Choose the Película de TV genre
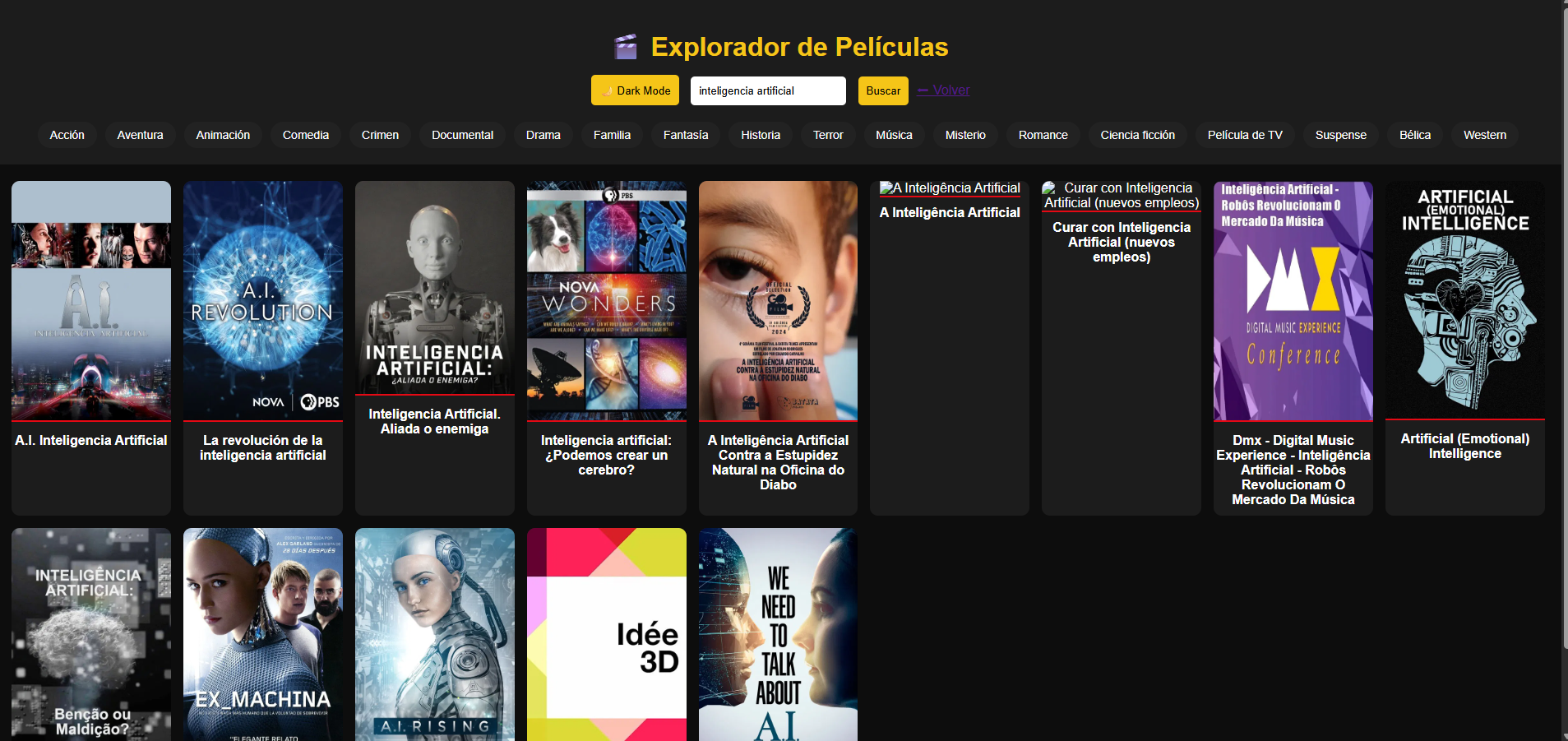This screenshot has width=1568, height=741. point(1245,135)
